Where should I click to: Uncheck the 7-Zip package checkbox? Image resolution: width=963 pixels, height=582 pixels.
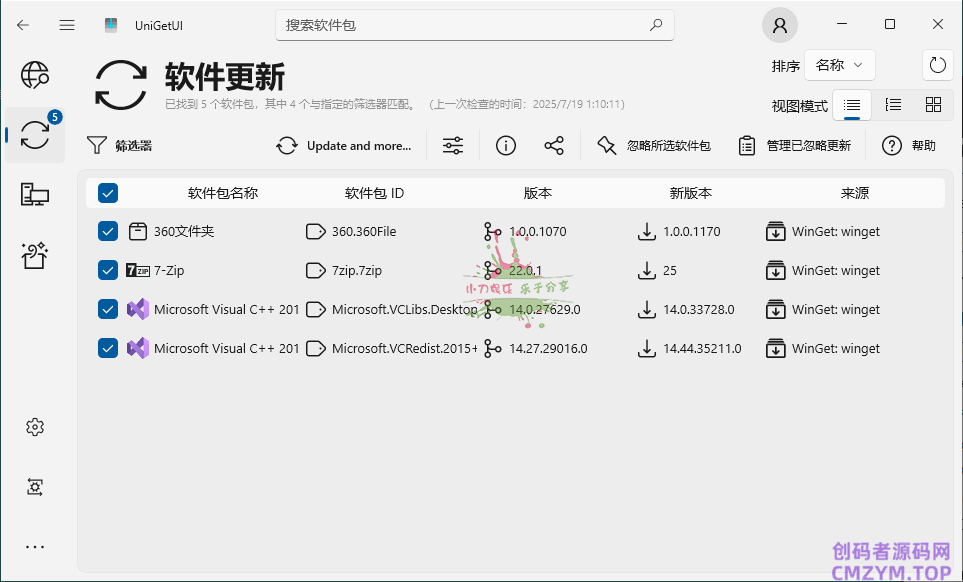[x=108, y=270]
